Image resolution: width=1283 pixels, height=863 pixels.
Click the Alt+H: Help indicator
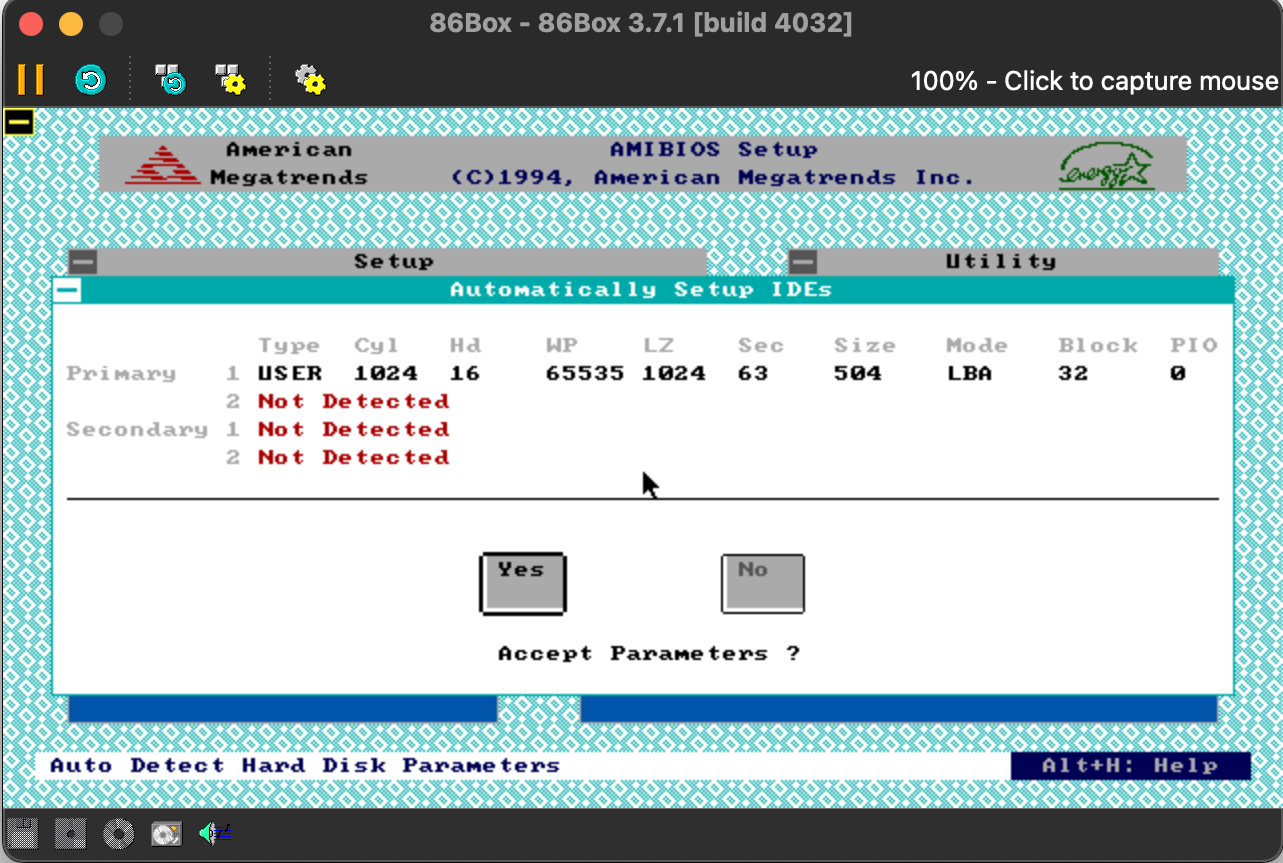(1130, 766)
